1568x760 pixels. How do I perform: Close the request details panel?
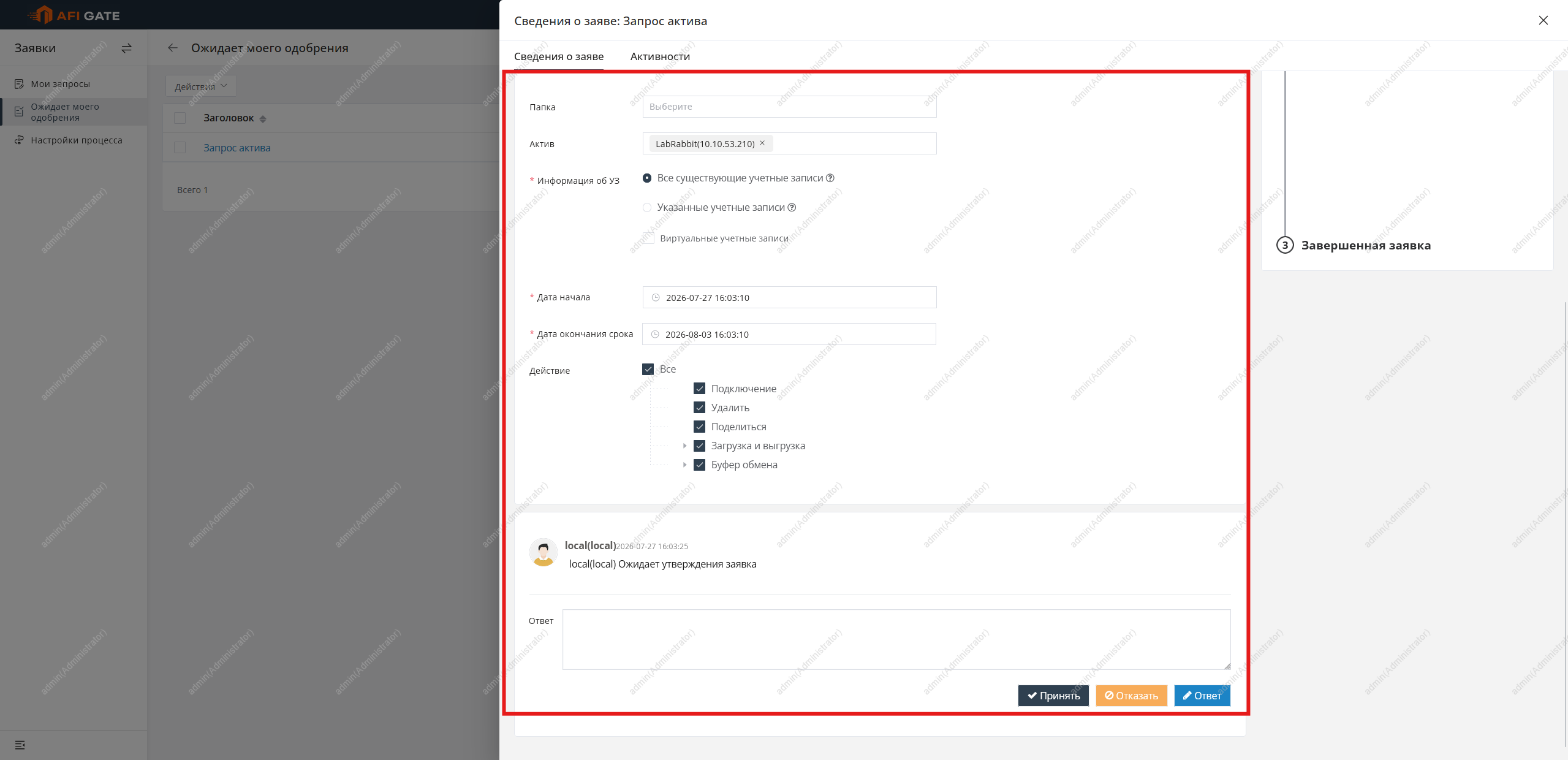[x=1543, y=20]
